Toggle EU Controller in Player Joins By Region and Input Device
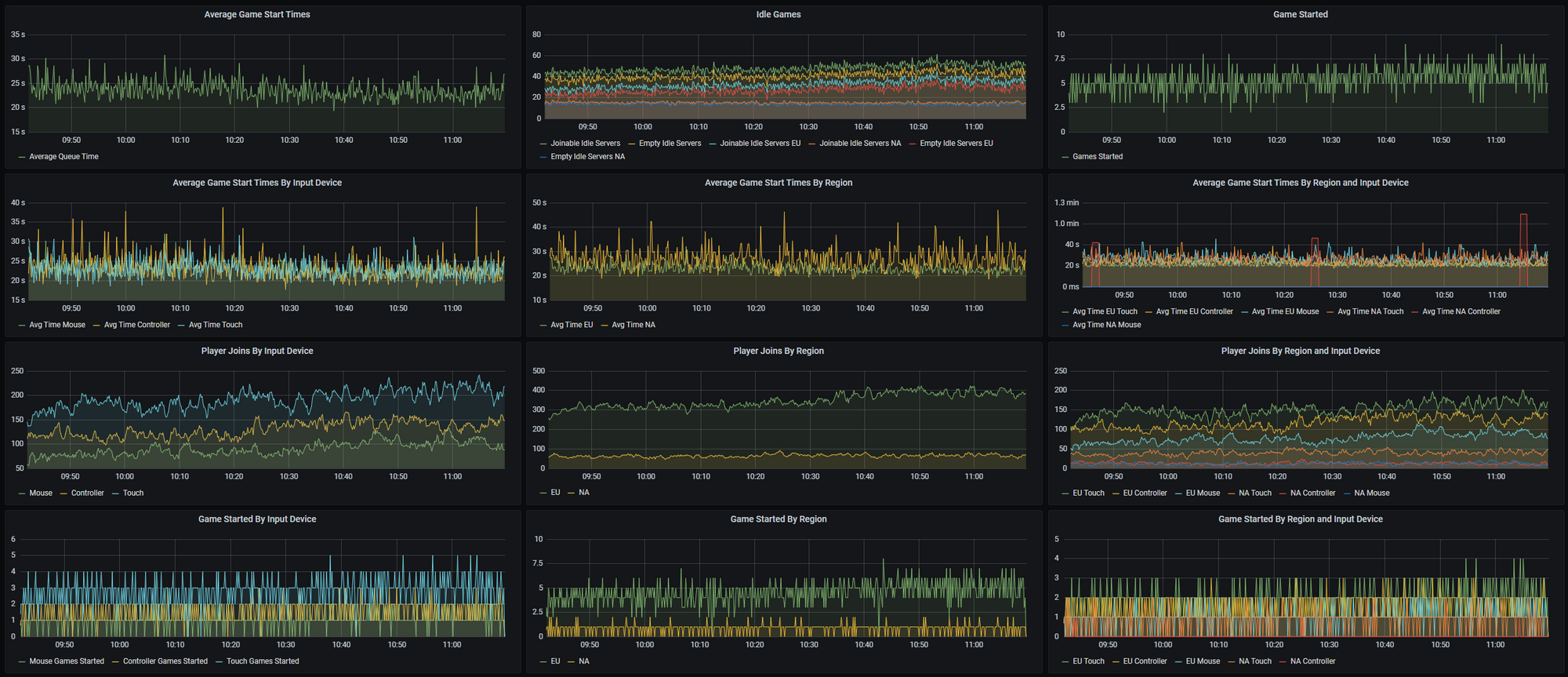Viewport: 1568px width, 677px height. (x=1145, y=493)
